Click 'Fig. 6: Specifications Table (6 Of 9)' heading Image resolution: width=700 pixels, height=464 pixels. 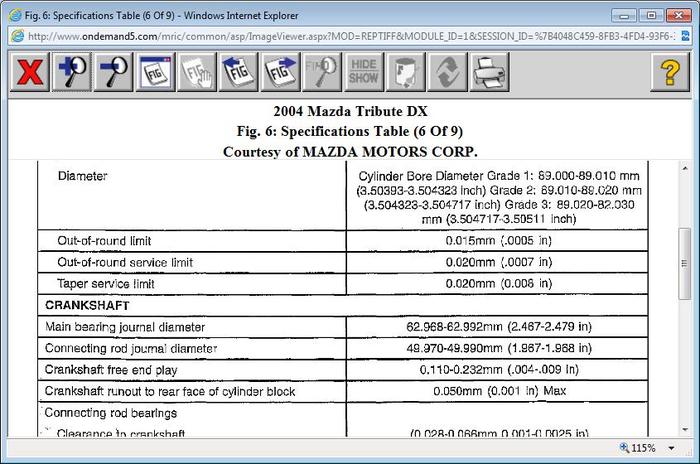pos(350,131)
